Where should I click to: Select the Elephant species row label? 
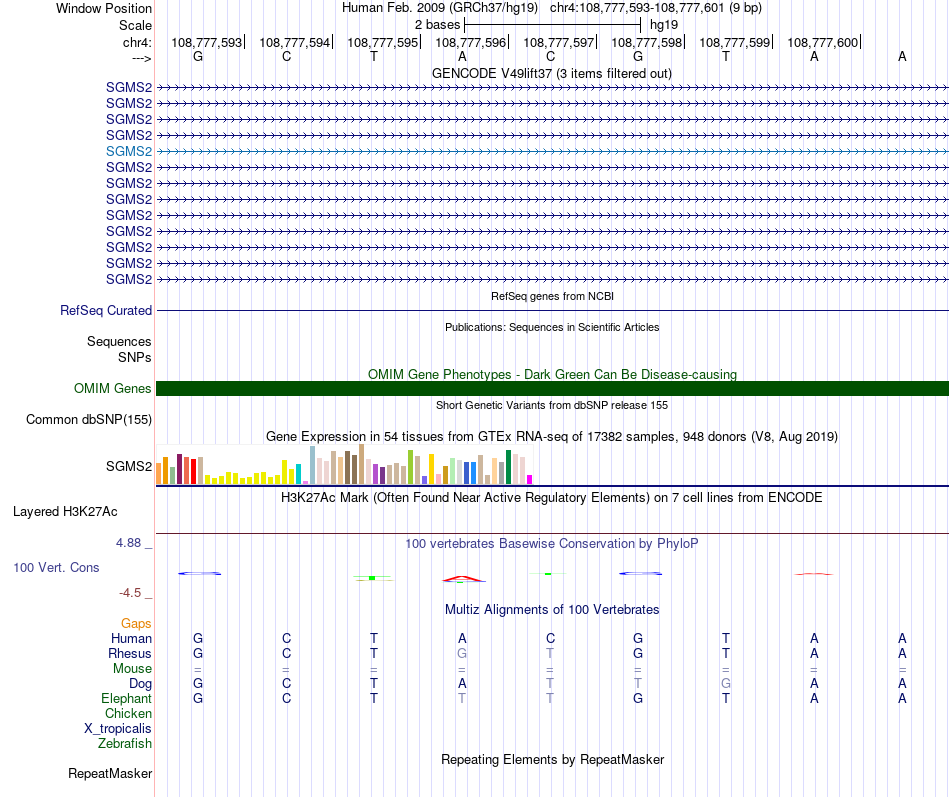[126, 698]
